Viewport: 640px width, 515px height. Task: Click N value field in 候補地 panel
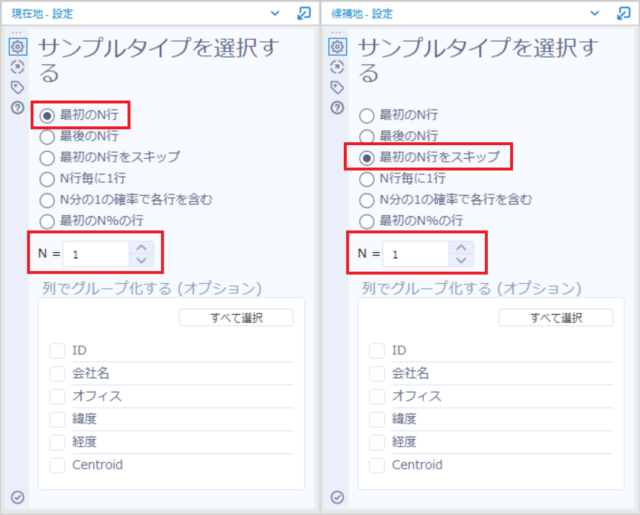click(416, 254)
